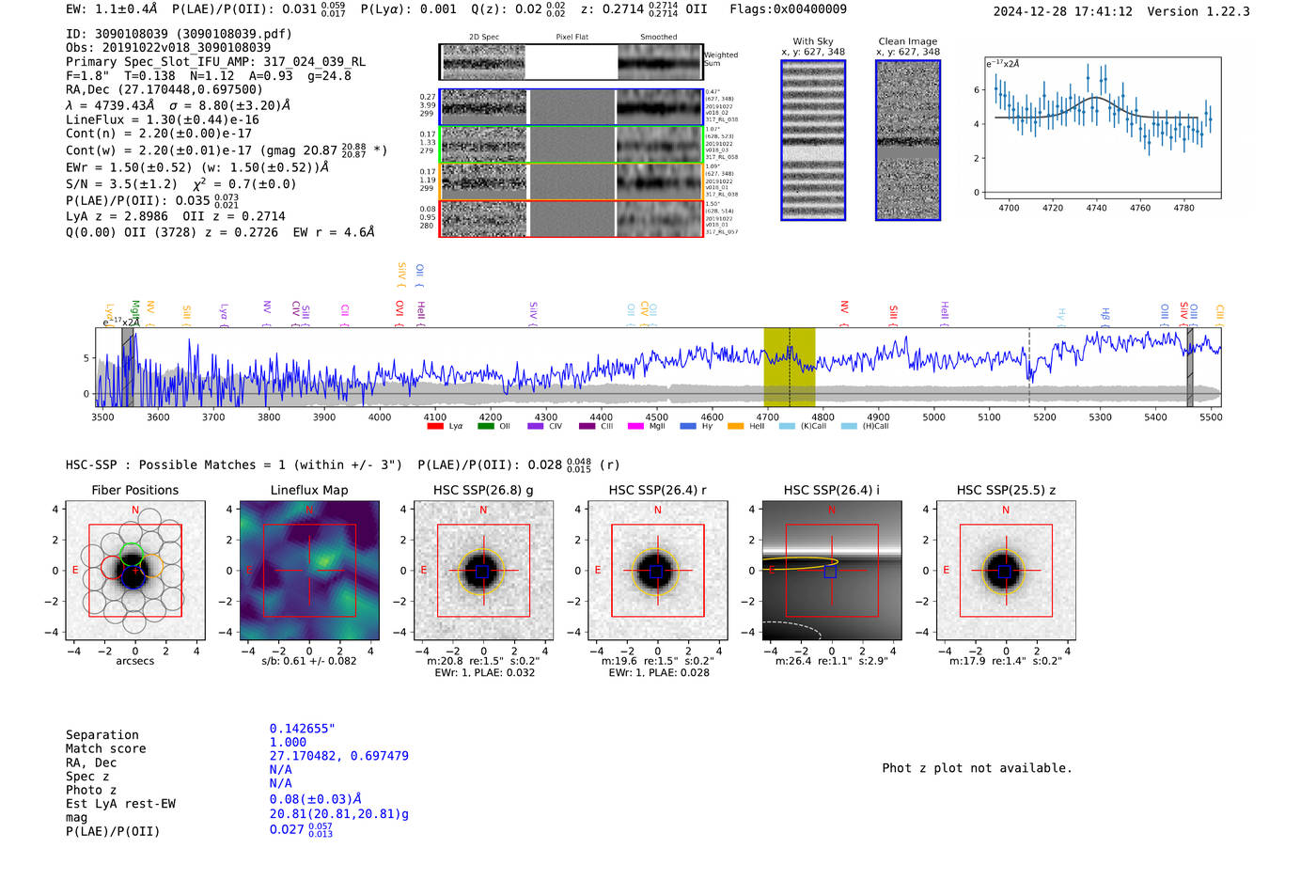This screenshot has height=896, width=1316.
Task: Click Version 1.22.3 text
Action: click(1198, 12)
